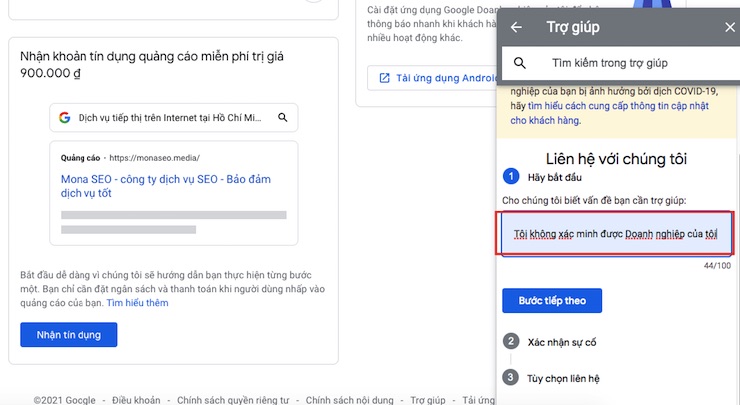Open Trợ giúp footer link

(428, 400)
